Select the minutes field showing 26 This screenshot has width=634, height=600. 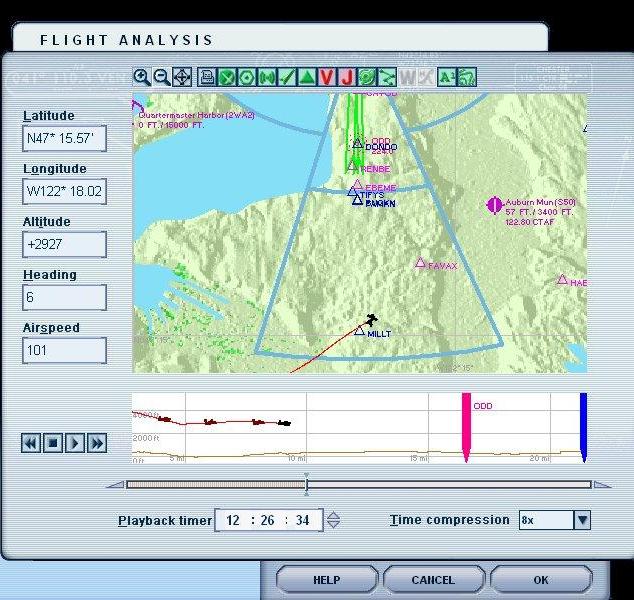click(x=267, y=520)
